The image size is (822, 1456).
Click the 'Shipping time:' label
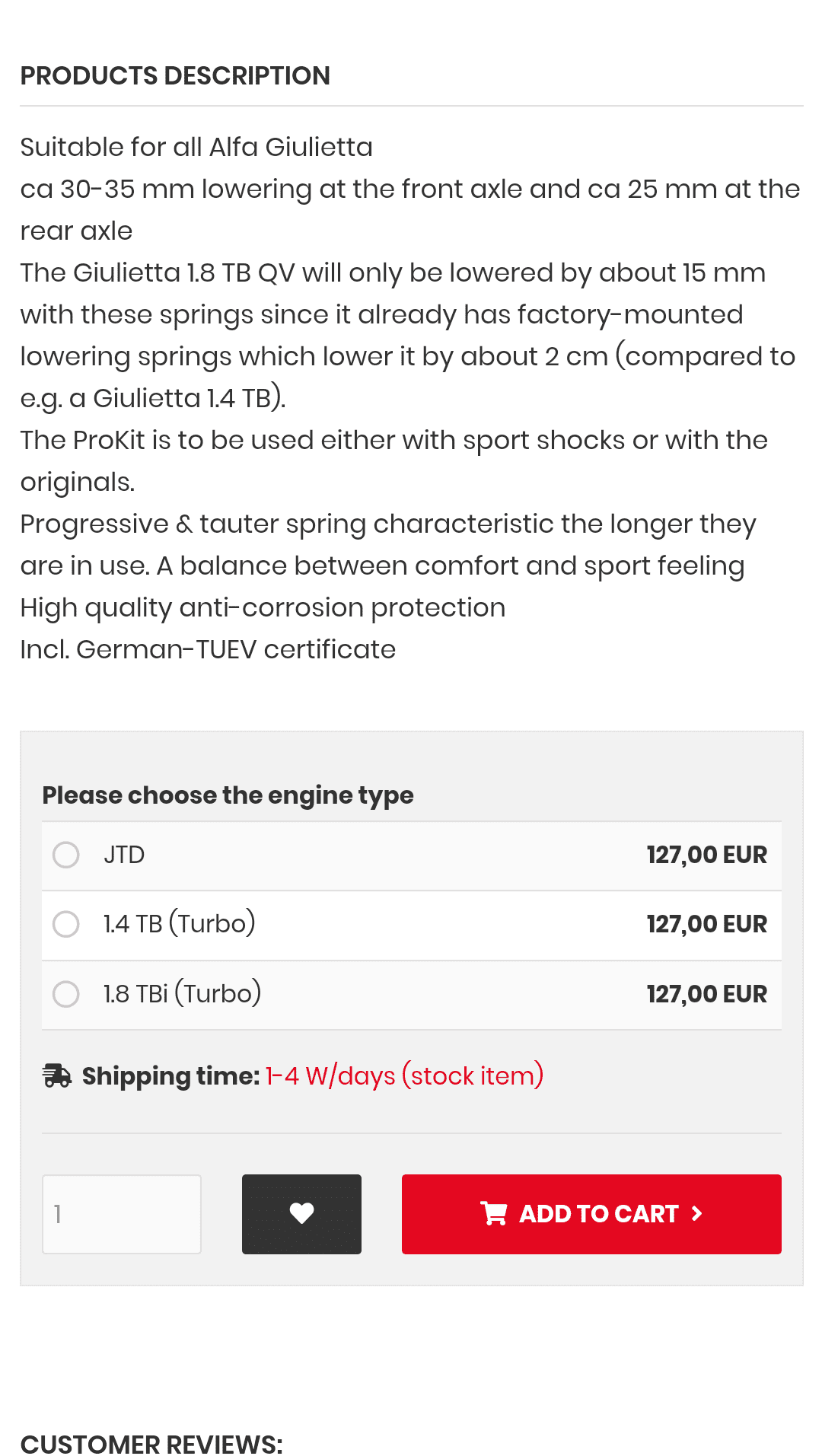[171, 1076]
